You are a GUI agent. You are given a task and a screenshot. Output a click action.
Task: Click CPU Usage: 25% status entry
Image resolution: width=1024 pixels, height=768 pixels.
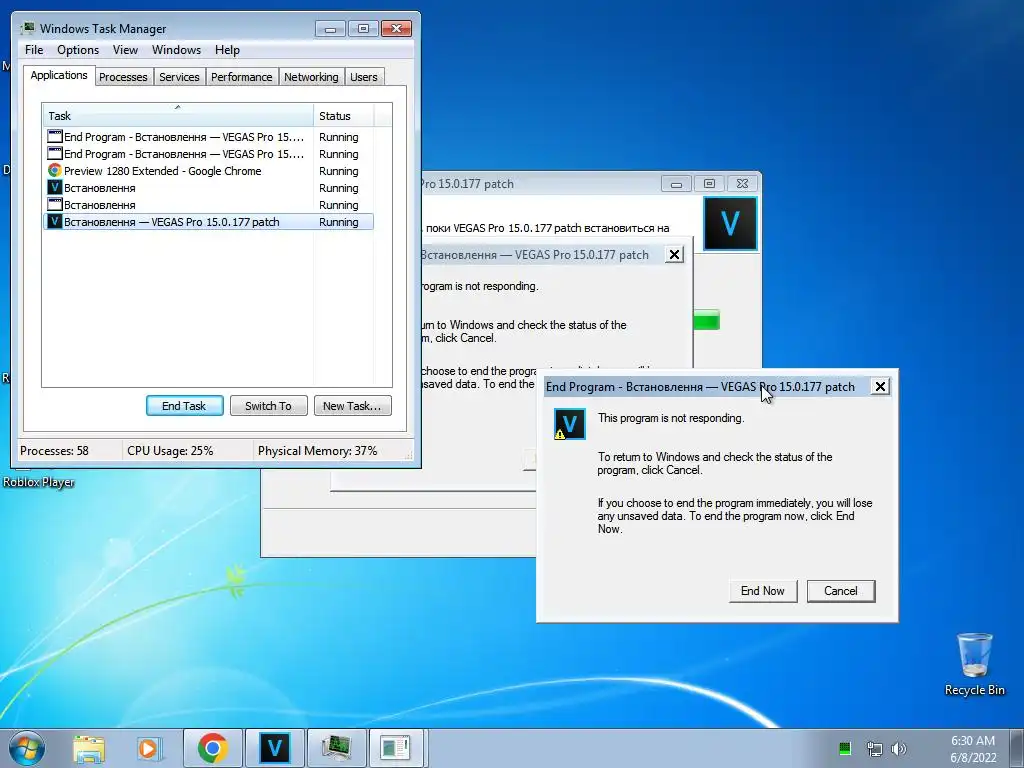tap(170, 451)
